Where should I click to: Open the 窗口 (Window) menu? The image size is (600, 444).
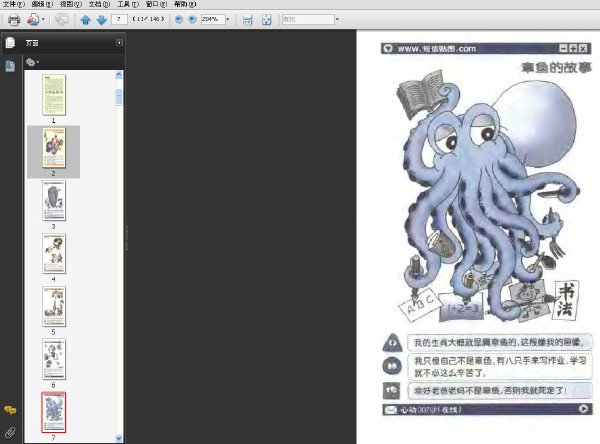point(156,4)
